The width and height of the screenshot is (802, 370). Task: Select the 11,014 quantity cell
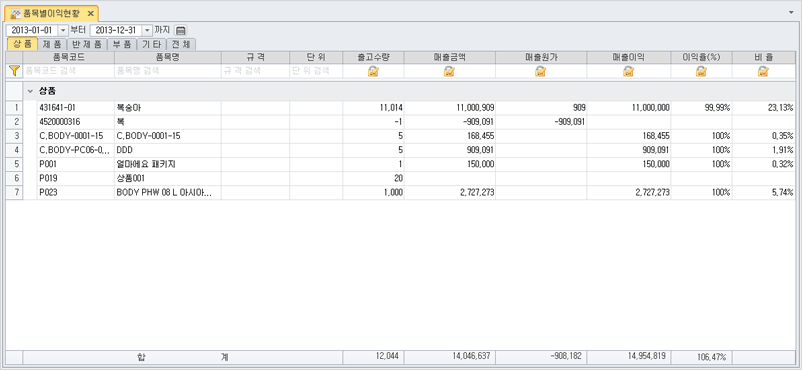pos(373,107)
